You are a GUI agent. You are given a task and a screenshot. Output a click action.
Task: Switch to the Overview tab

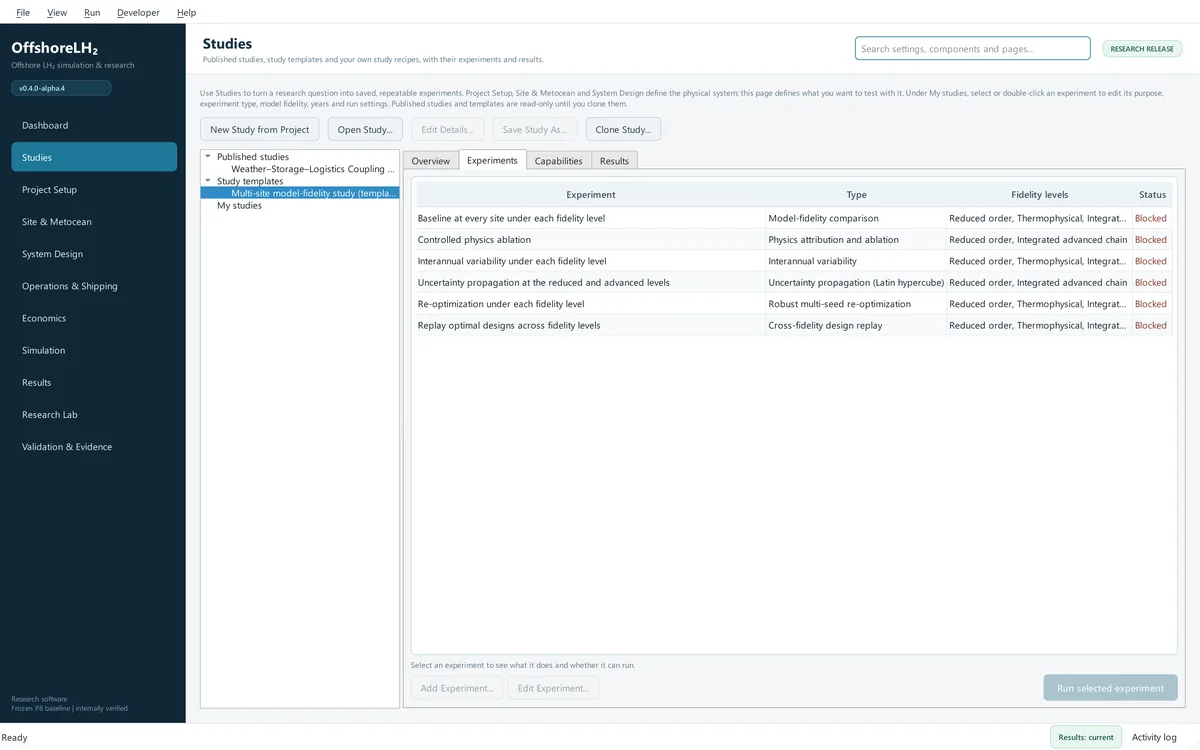click(431, 160)
